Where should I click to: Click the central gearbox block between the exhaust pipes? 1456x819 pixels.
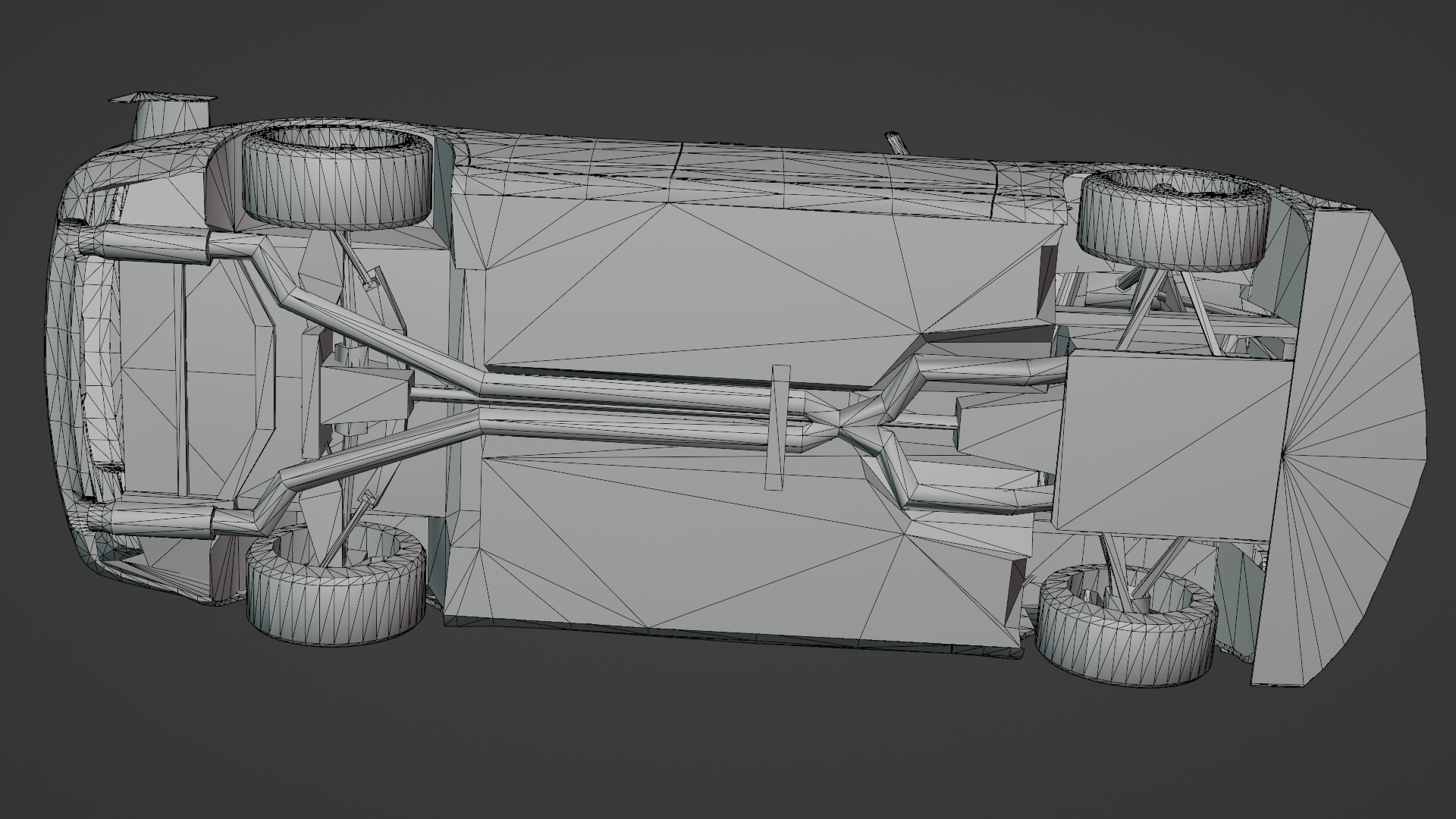tap(364, 398)
